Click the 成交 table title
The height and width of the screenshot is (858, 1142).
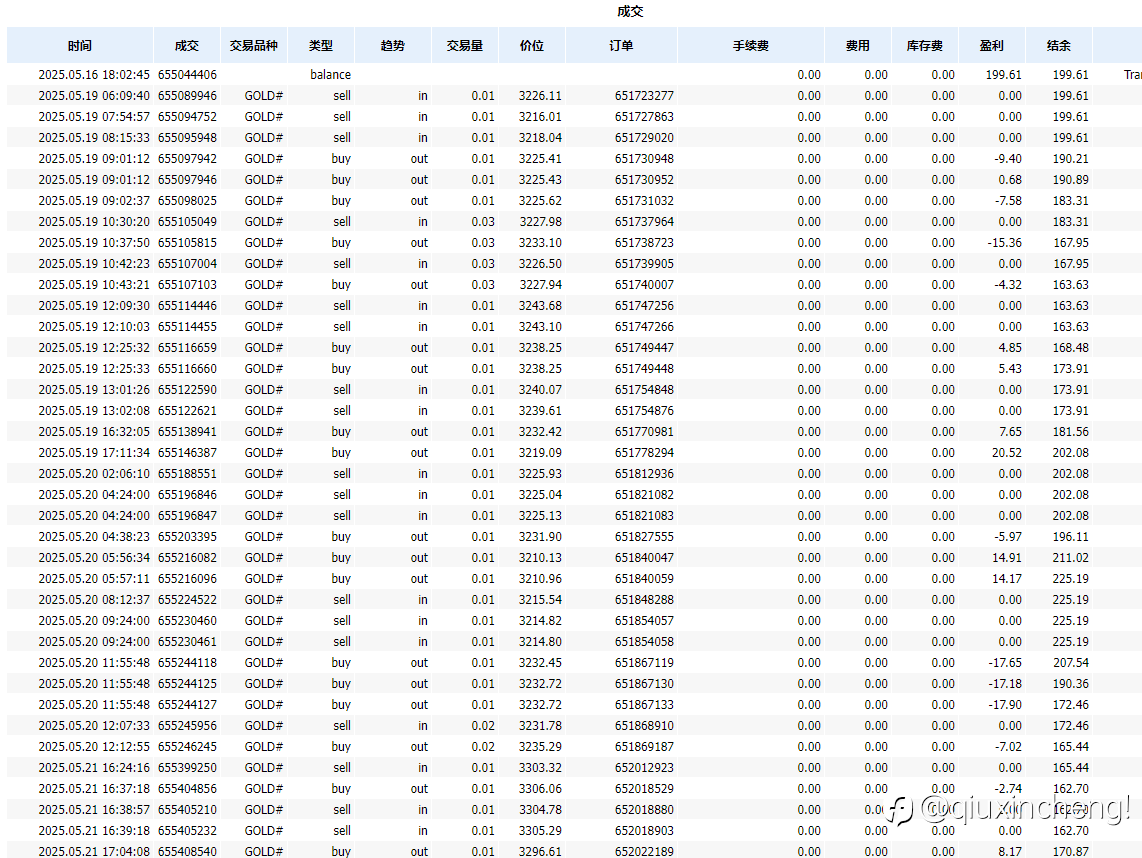[x=630, y=11]
